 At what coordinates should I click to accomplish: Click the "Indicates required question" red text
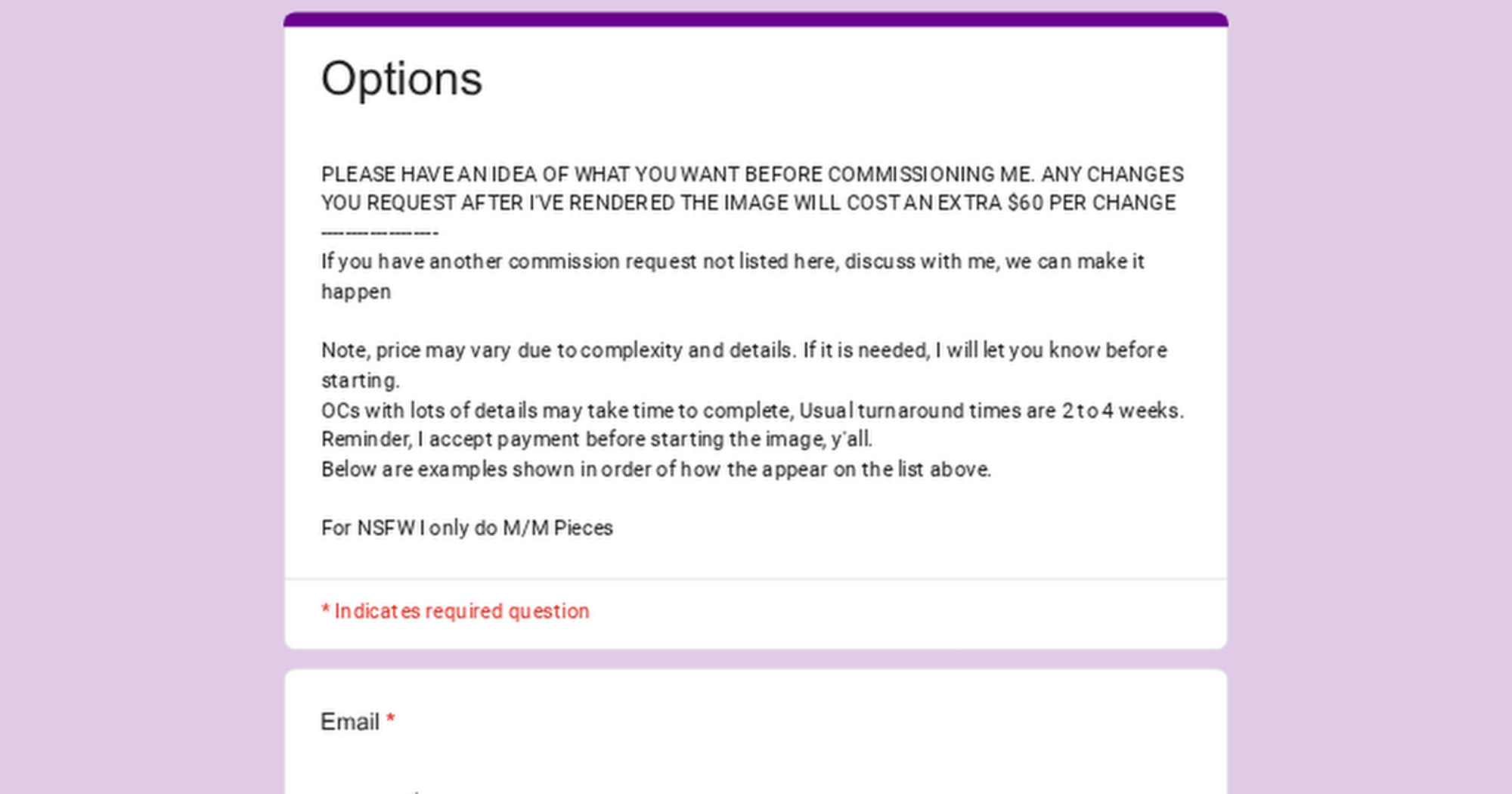tap(461, 611)
